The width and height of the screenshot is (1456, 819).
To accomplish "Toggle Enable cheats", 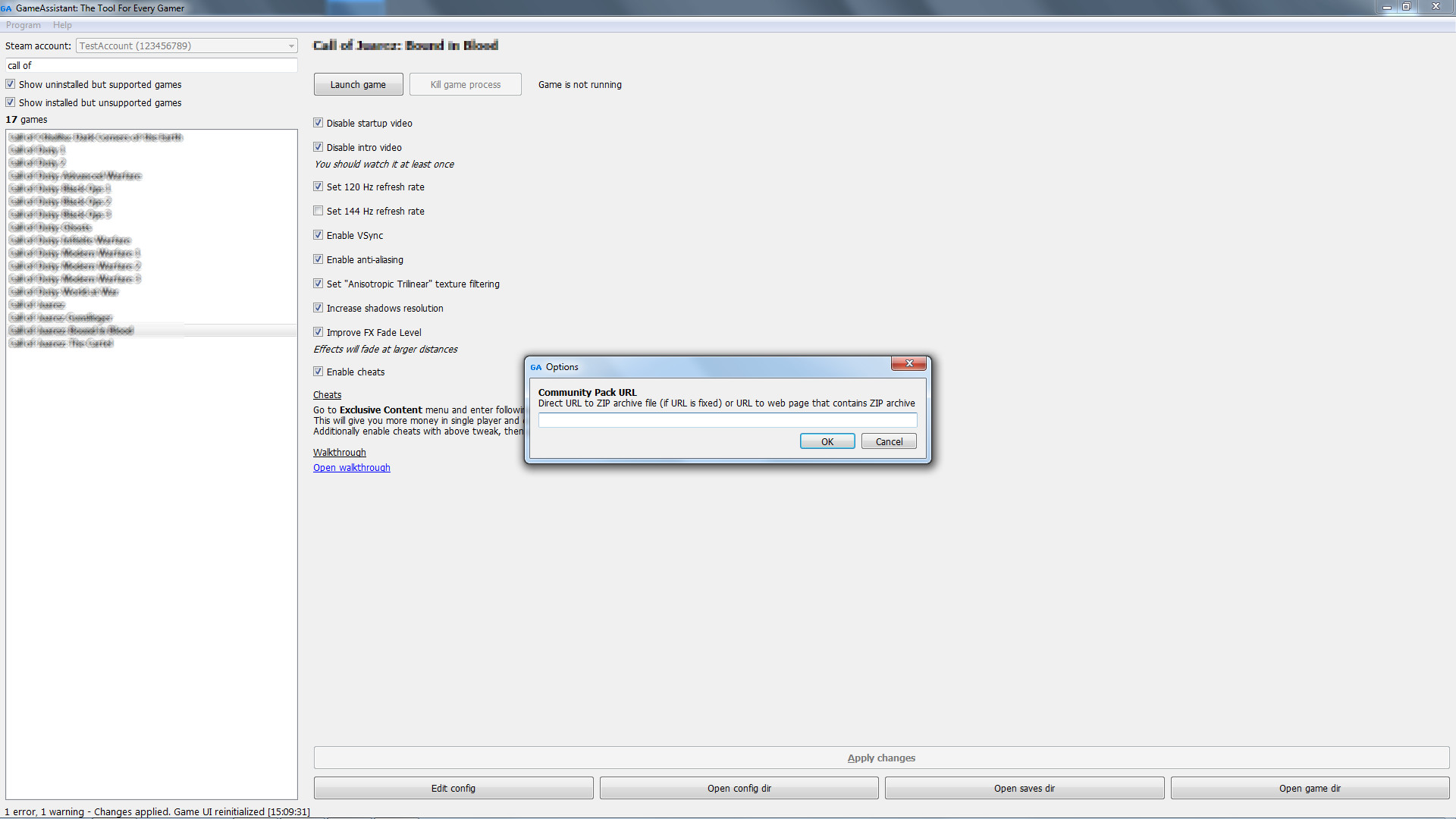I will point(318,371).
